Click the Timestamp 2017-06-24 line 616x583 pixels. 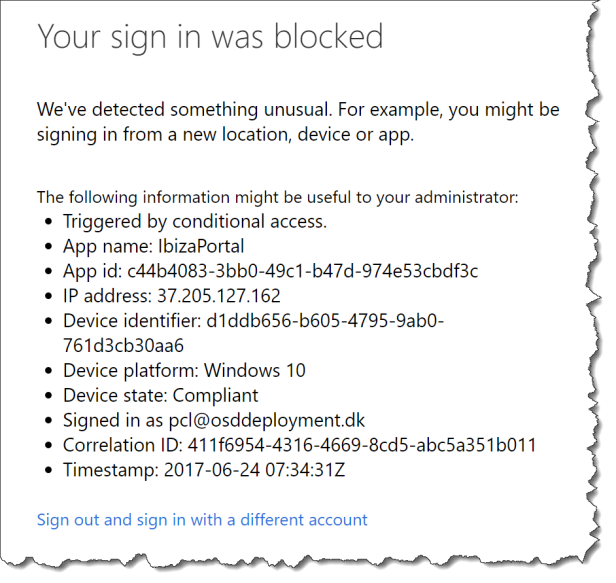(x=204, y=470)
